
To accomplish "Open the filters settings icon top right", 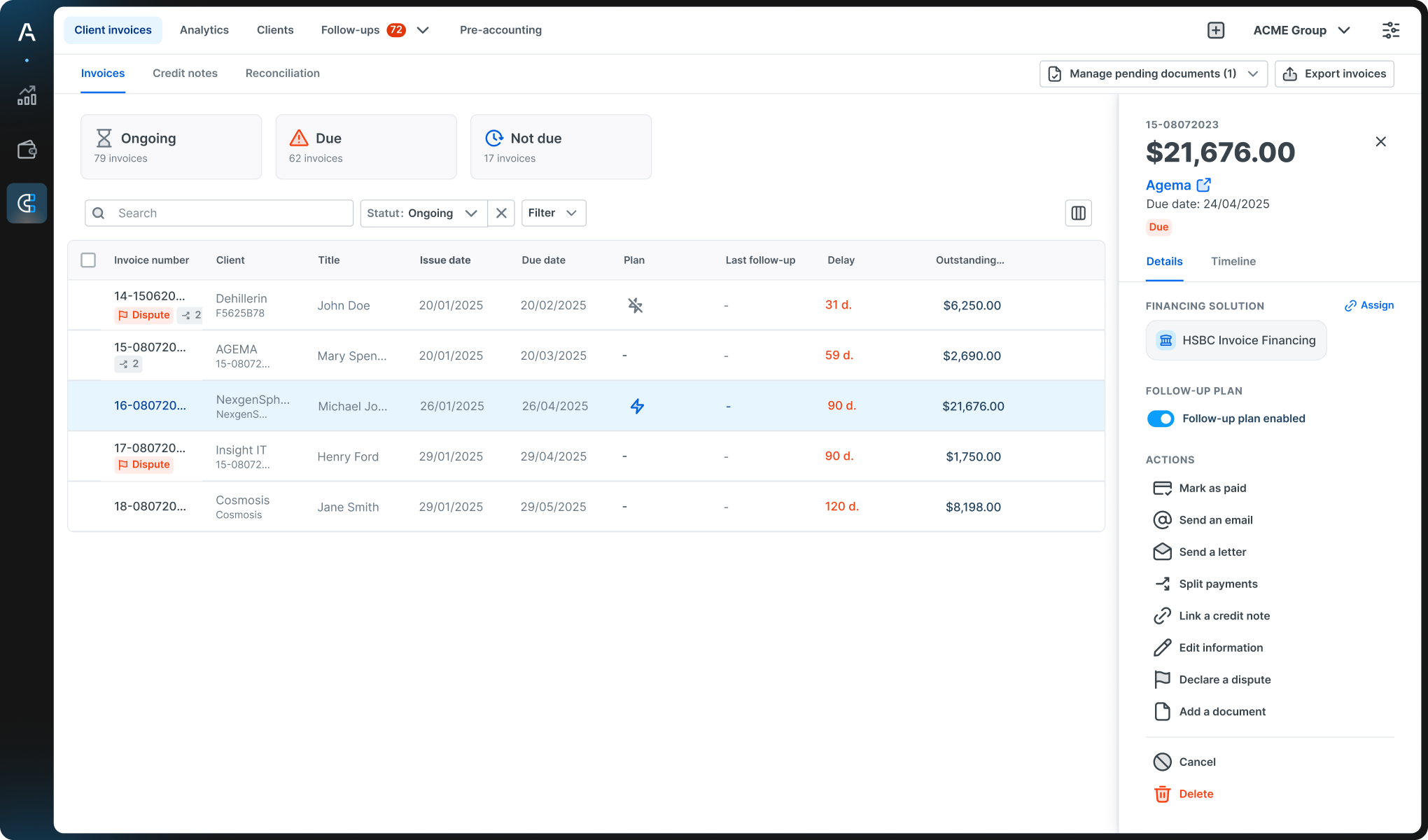I will point(1391,30).
